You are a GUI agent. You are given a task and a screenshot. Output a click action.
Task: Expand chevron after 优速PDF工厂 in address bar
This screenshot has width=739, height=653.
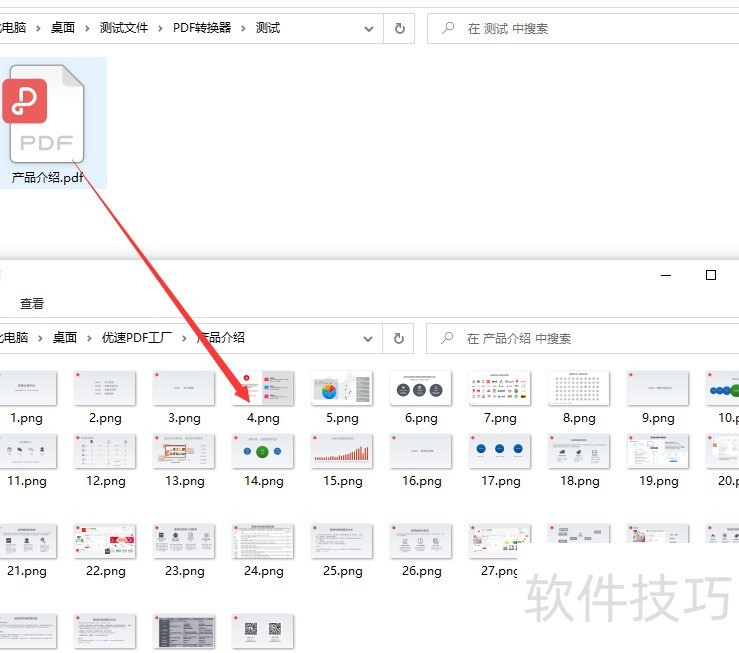tap(184, 338)
